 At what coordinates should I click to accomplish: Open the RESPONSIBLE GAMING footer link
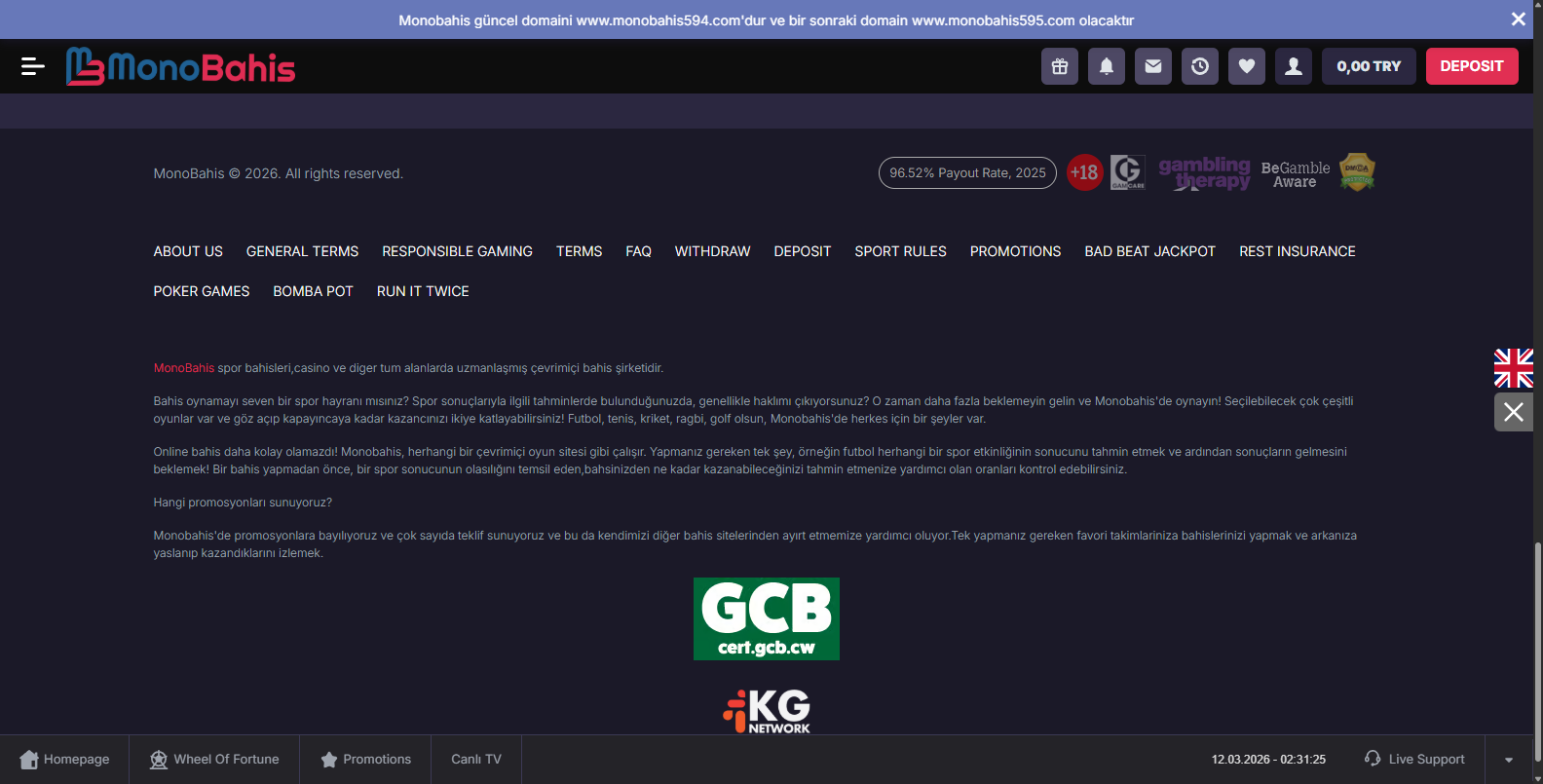click(457, 251)
